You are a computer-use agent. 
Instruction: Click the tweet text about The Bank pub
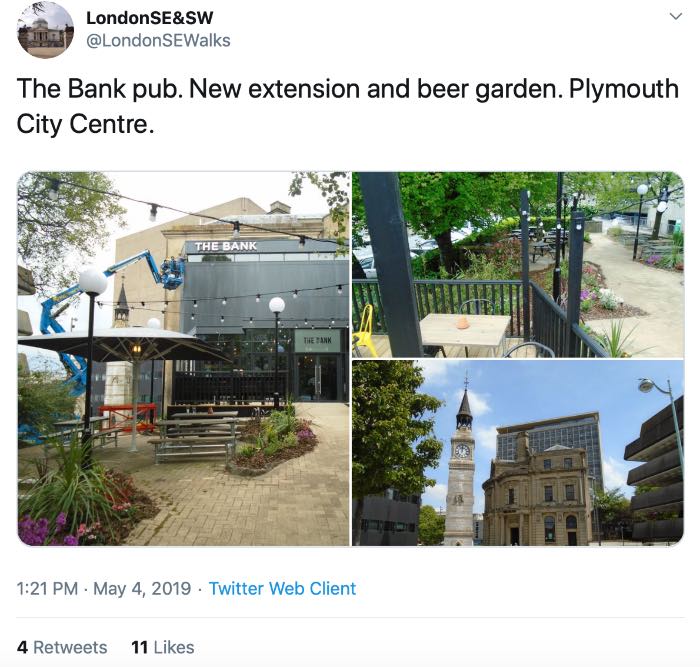click(347, 106)
